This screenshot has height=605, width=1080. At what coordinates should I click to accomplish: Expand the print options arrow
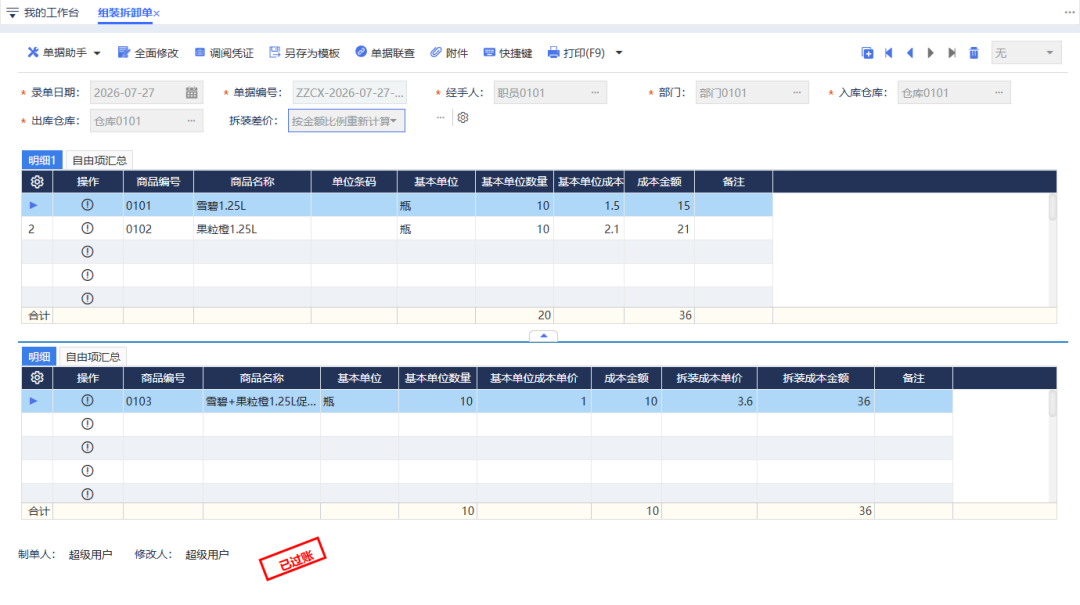point(619,53)
